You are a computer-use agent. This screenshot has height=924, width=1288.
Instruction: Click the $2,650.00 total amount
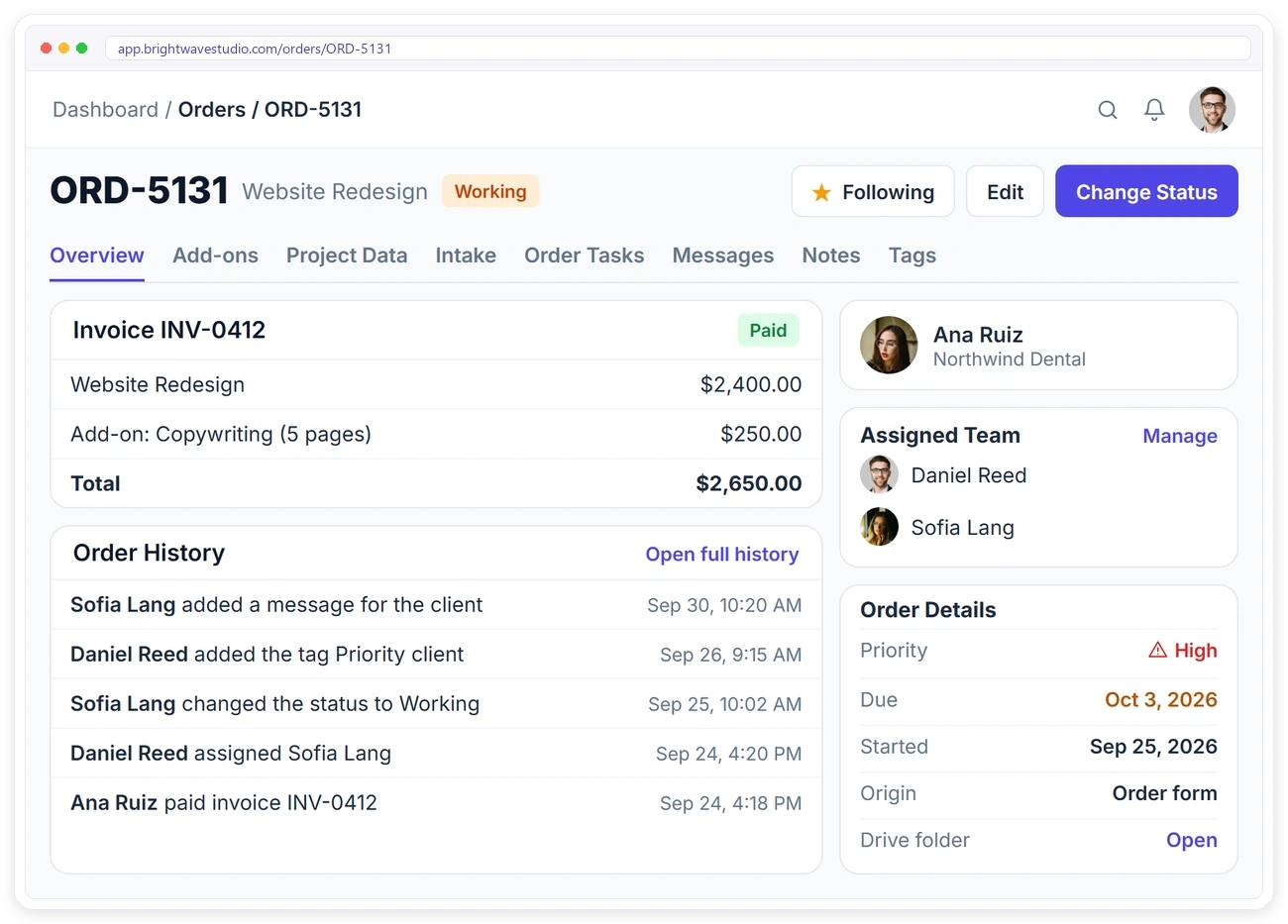coord(749,483)
